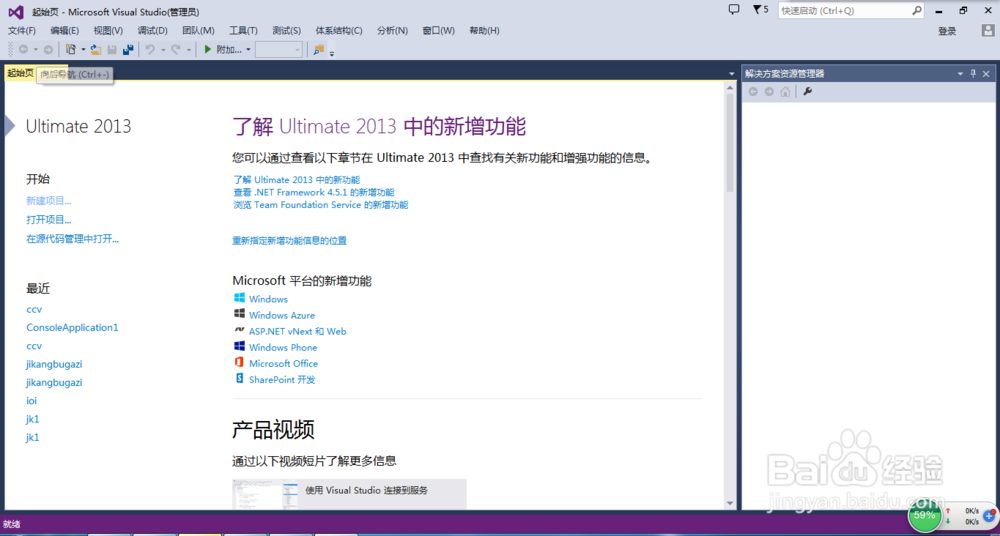Image resolution: width=1000 pixels, height=536 pixels.
Task: Click the Save floppy disk icon
Action: coord(112,49)
